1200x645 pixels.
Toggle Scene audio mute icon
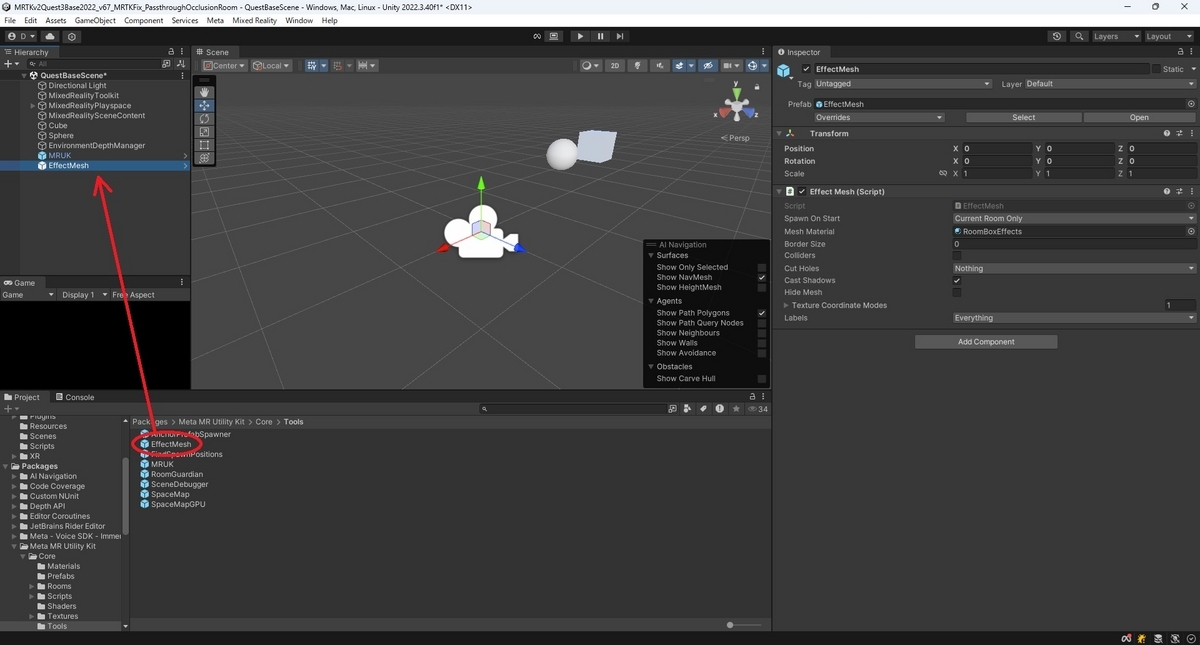click(659, 66)
